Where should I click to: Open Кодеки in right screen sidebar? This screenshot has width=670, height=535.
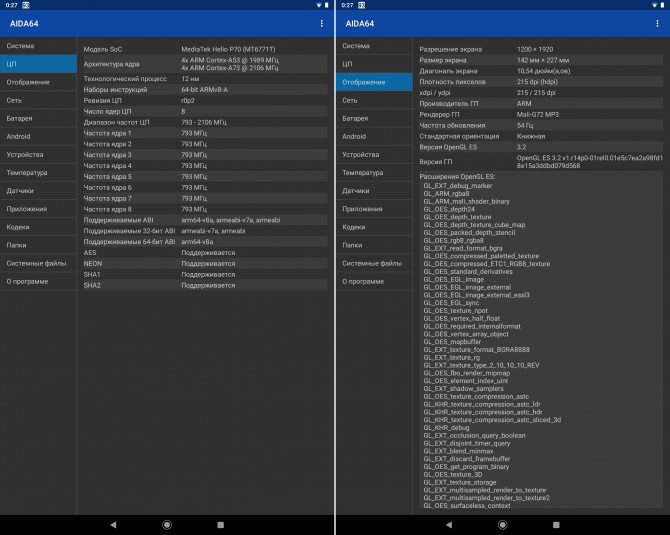(374, 227)
